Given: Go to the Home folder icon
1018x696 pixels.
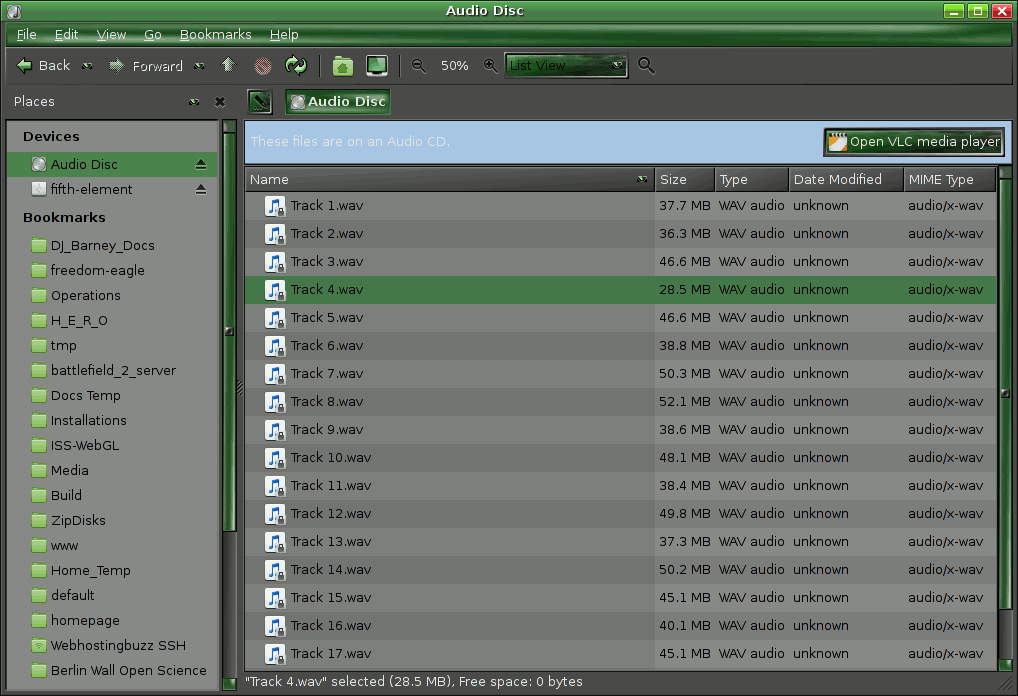Looking at the screenshot, I should click(x=343, y=66).
